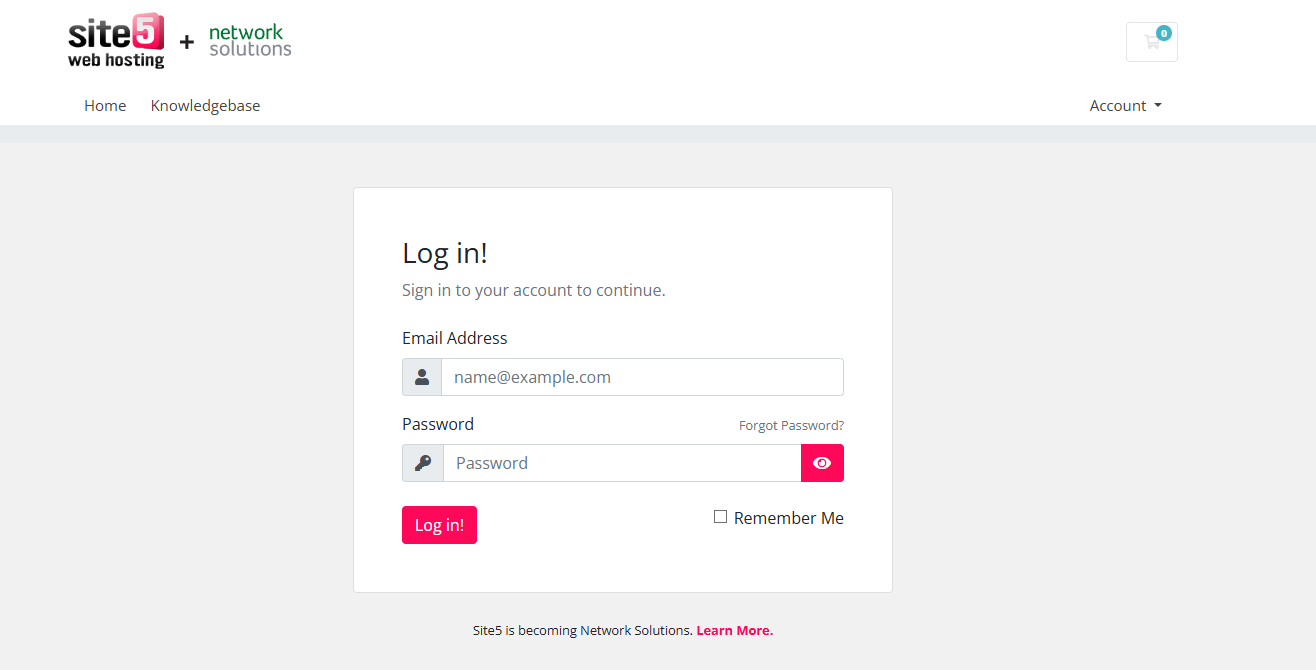The image size is (1316, 670).
Task: Go to the Home menu item
Action: [105, 106]
